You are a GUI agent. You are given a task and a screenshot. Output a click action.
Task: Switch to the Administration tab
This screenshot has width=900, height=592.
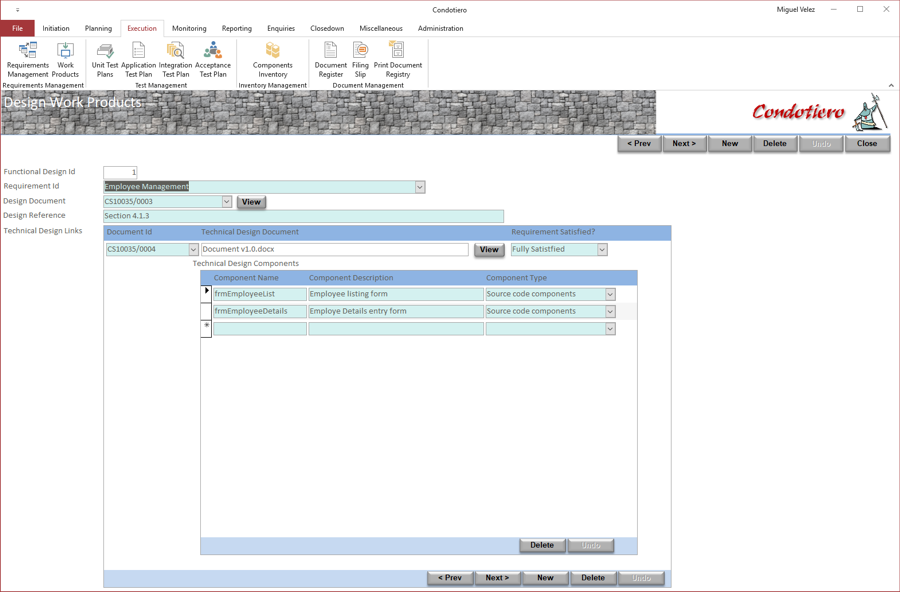(440, 28)
